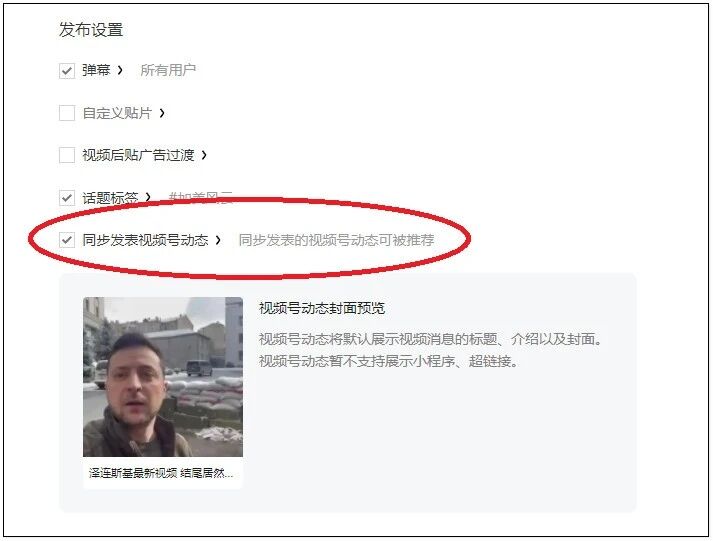The height and width of the screenshot is (541, 713).
Task: Expand the chevron beside 自定义贴片
Action: 162,113
